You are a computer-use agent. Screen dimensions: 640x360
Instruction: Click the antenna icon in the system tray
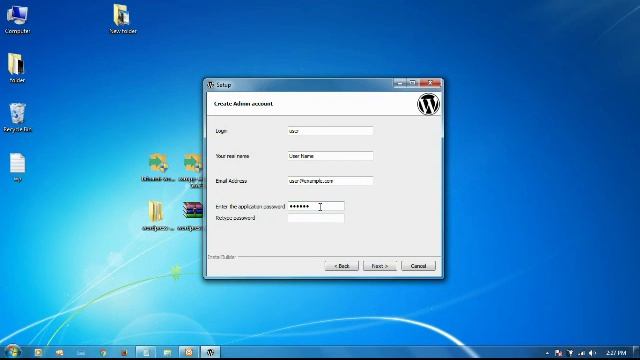click(x=570, y=353)
